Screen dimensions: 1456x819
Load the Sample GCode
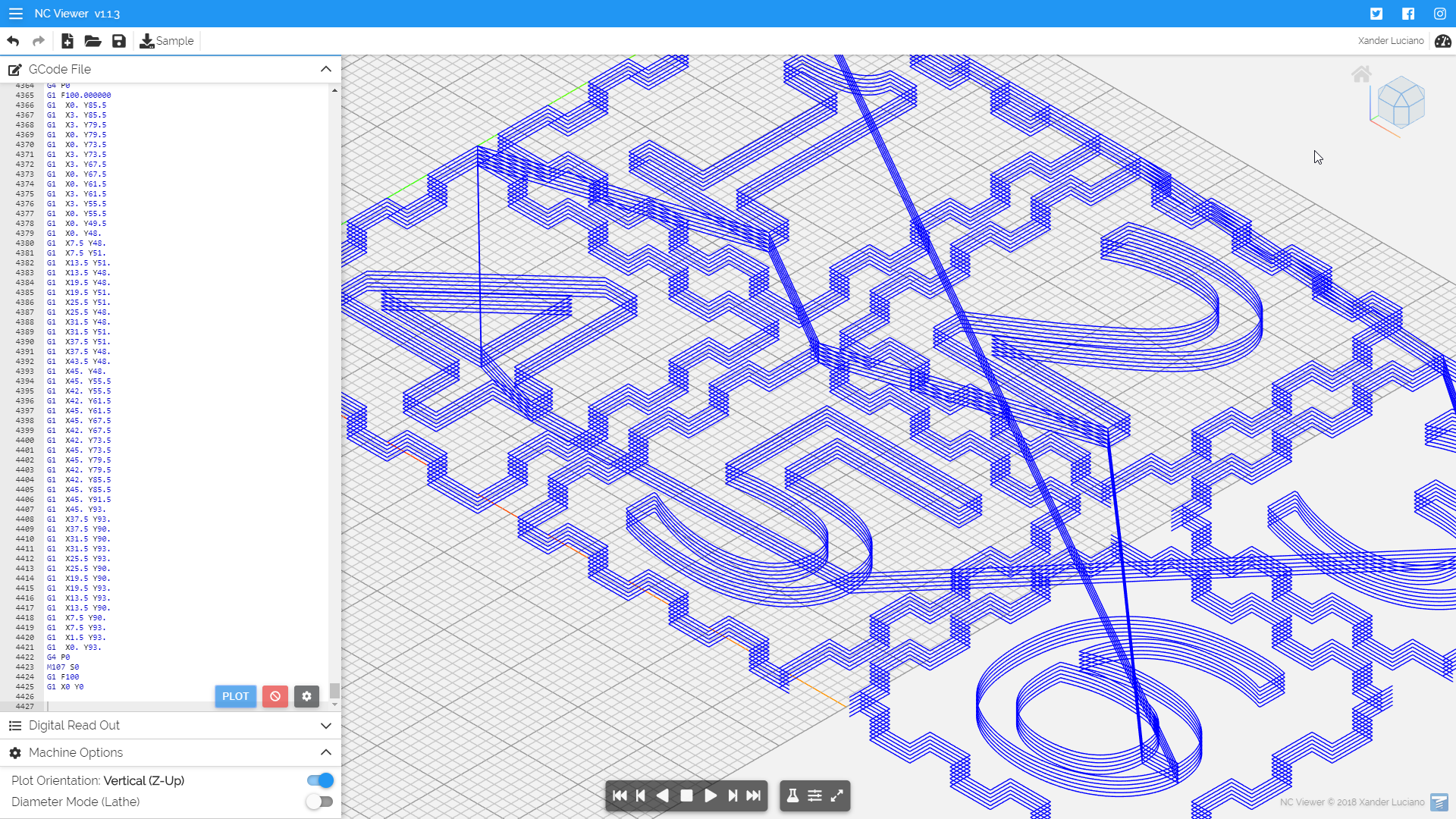167,41
